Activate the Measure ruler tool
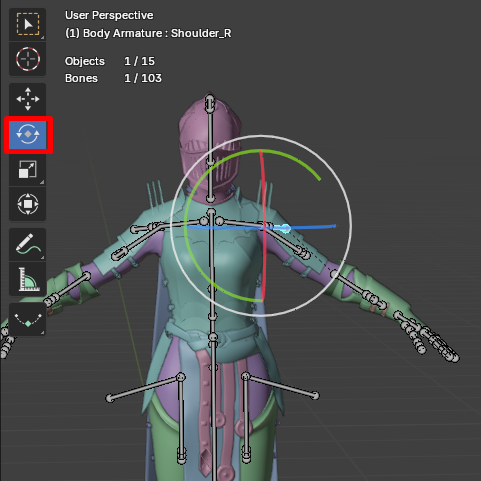The image size is (481, 481). 28,279
